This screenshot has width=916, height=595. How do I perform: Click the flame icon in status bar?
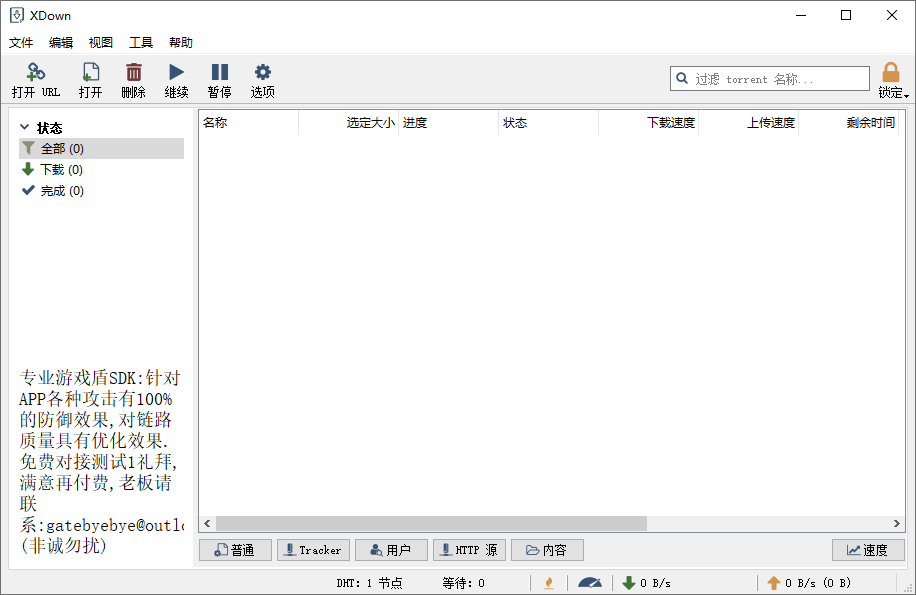[x=549, y=583]
